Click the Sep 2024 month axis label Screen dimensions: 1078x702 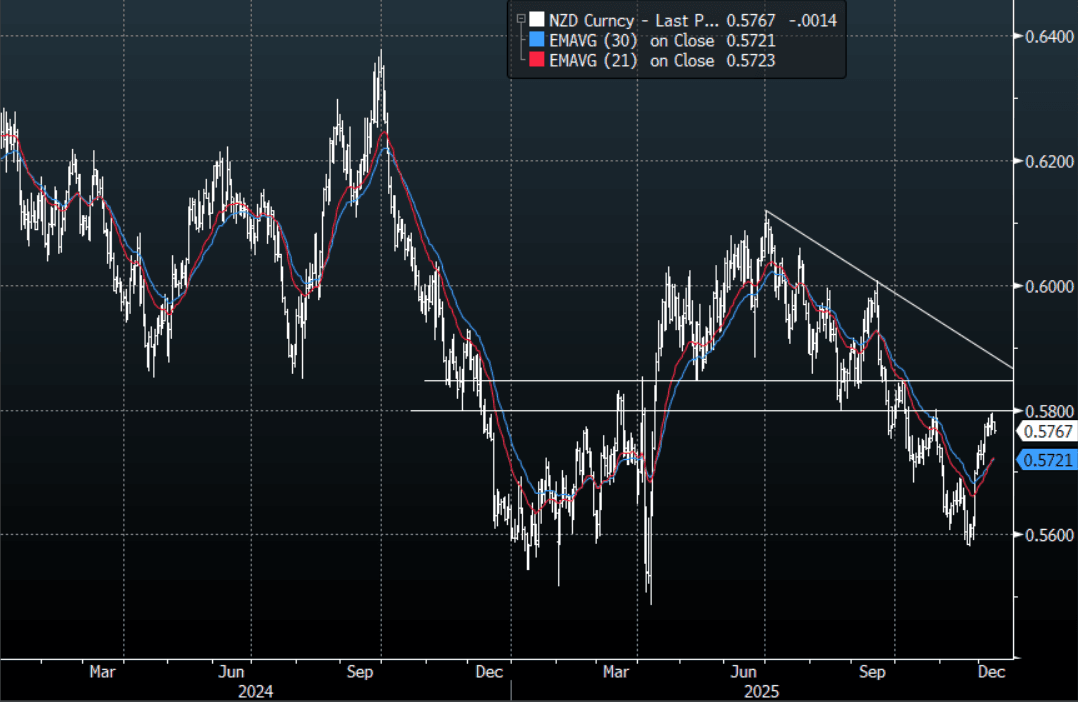(x=360, y=672)
